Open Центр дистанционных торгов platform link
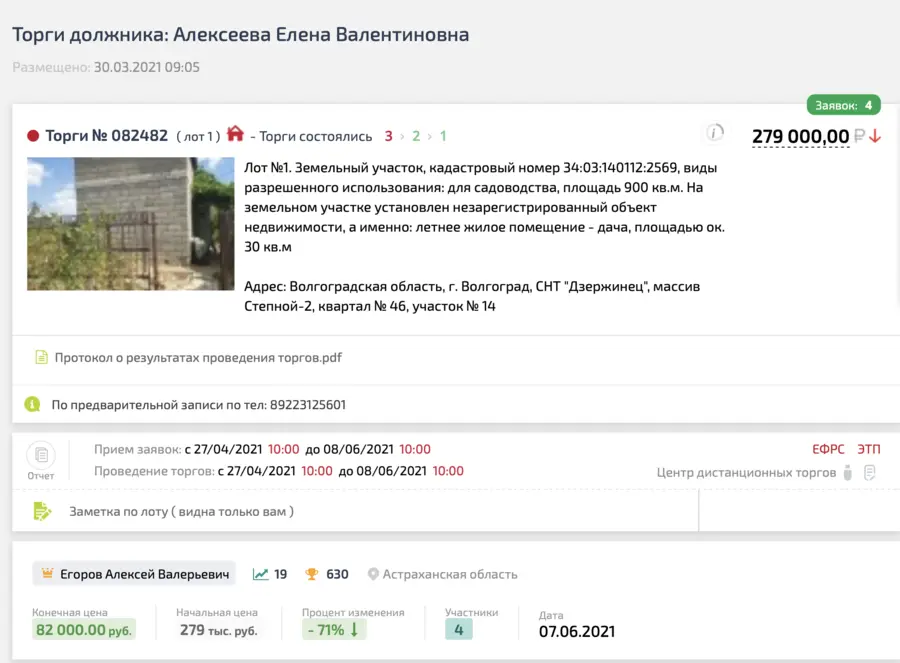The height and width of the screenshot is (663, 900). click(746, 472)
